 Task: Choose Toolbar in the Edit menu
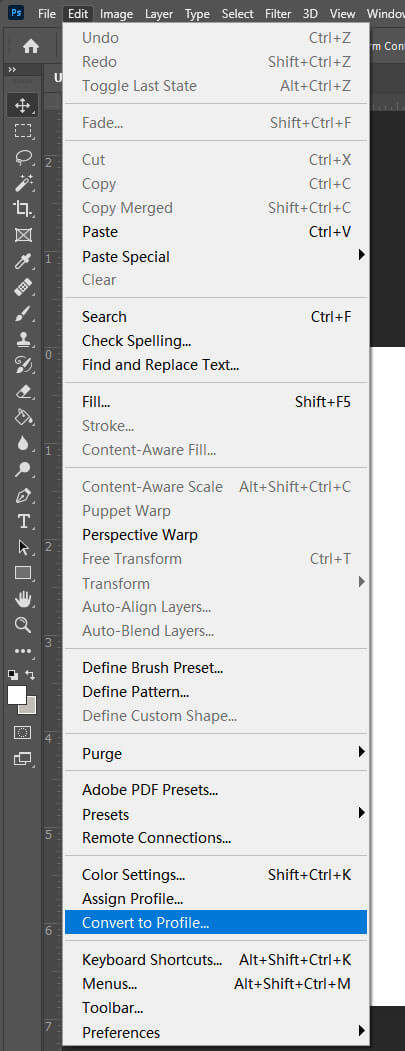[216, 1007]
